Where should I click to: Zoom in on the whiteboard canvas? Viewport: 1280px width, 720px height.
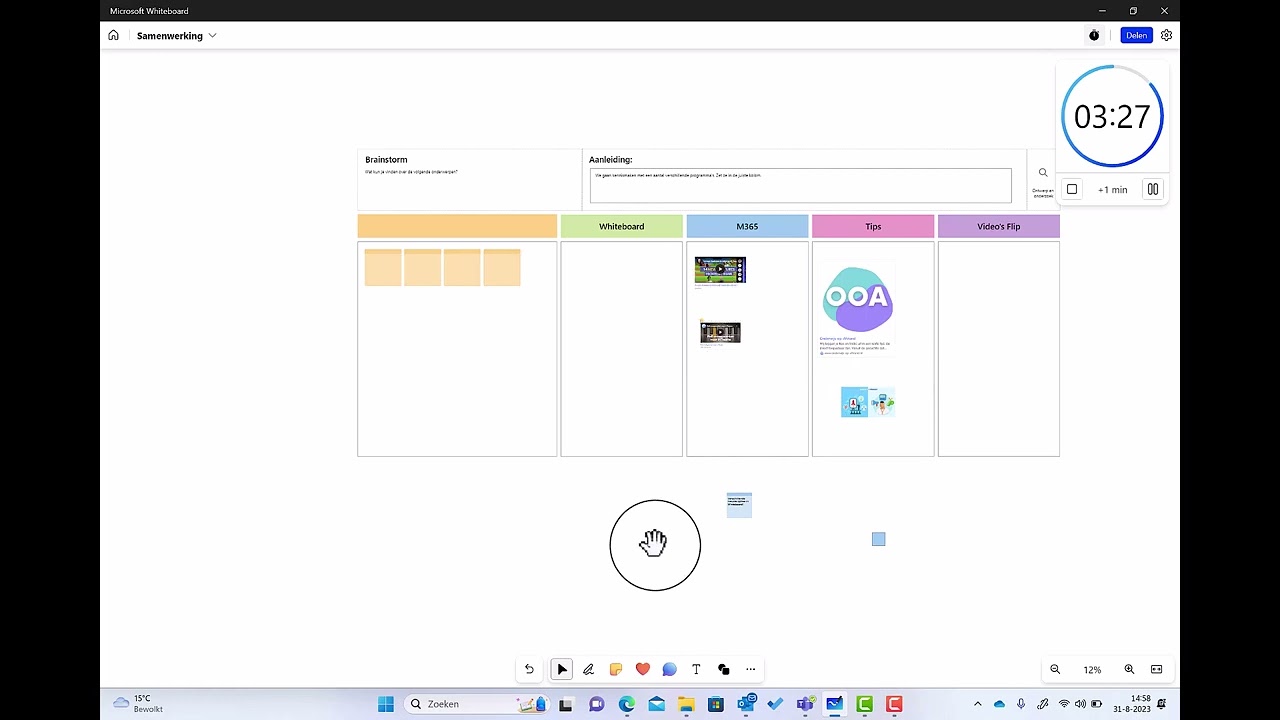(x=1129, y=670)
